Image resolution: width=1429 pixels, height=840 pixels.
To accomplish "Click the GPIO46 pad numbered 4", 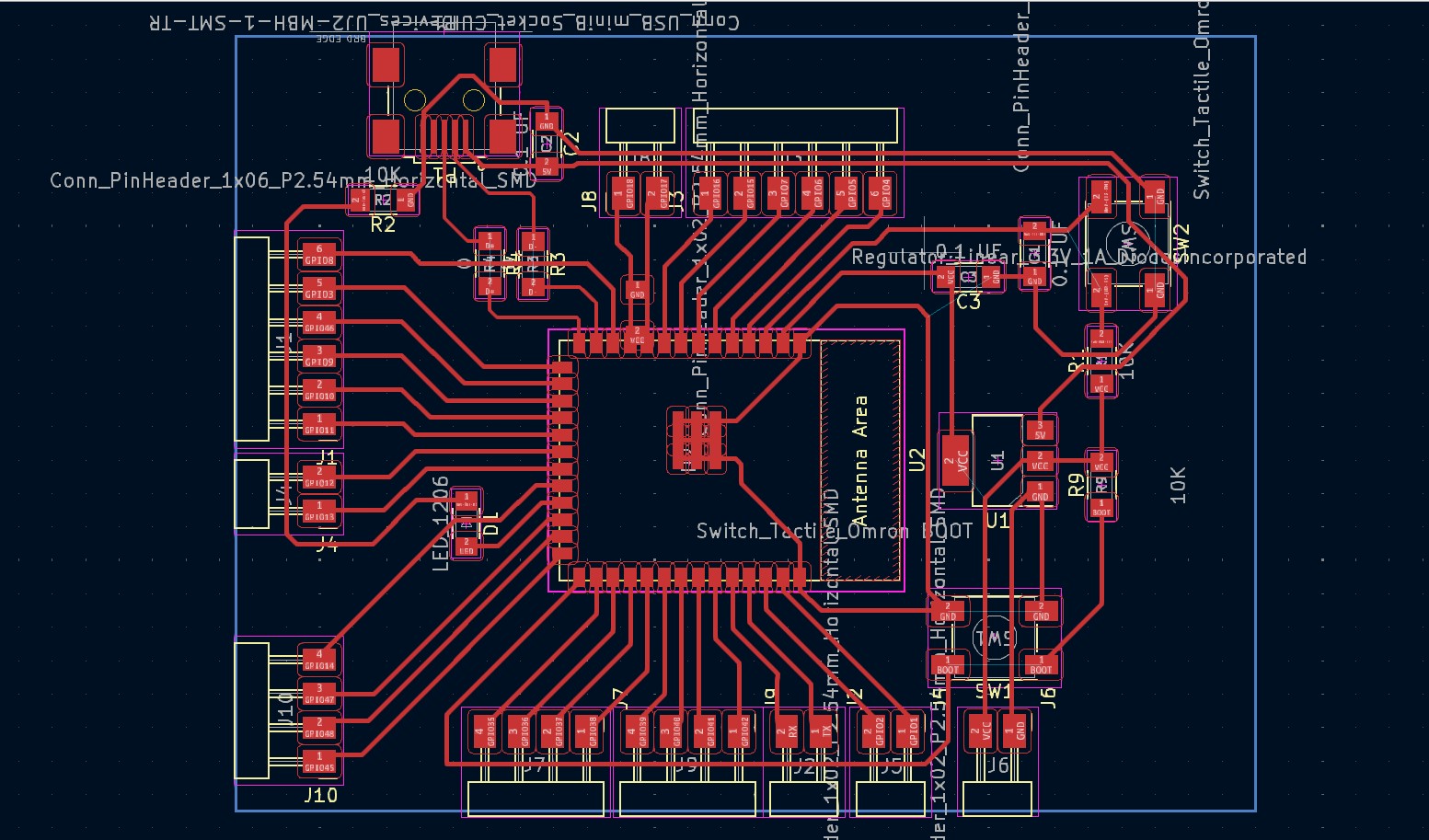I will tap(319, 323).
